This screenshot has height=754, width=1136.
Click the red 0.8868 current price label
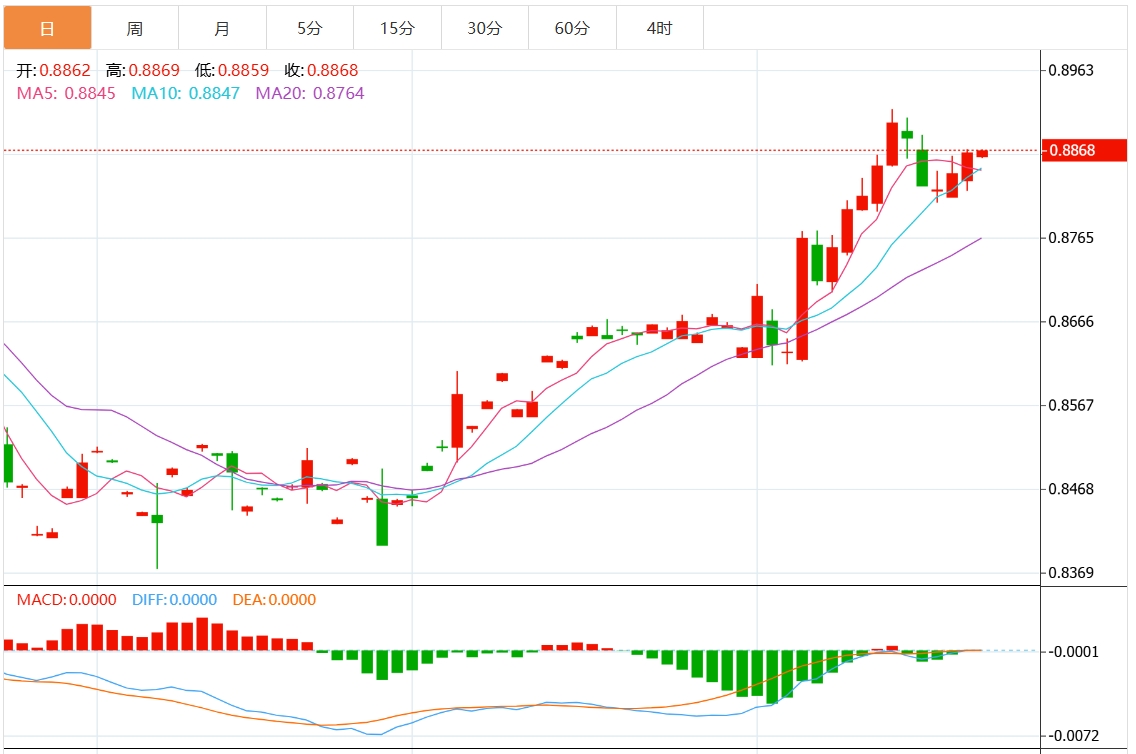1084,150
